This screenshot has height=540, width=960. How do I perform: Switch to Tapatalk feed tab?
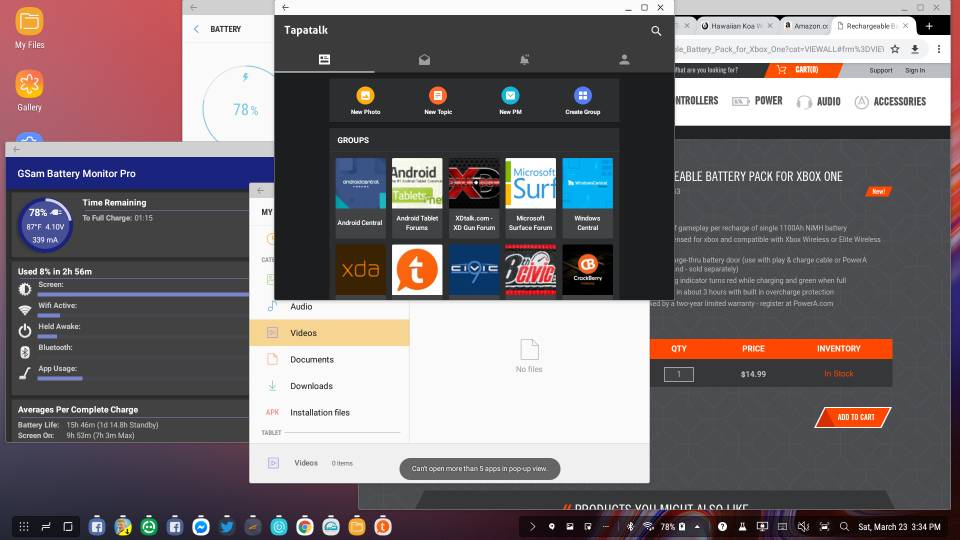click(x=324, y=59)
